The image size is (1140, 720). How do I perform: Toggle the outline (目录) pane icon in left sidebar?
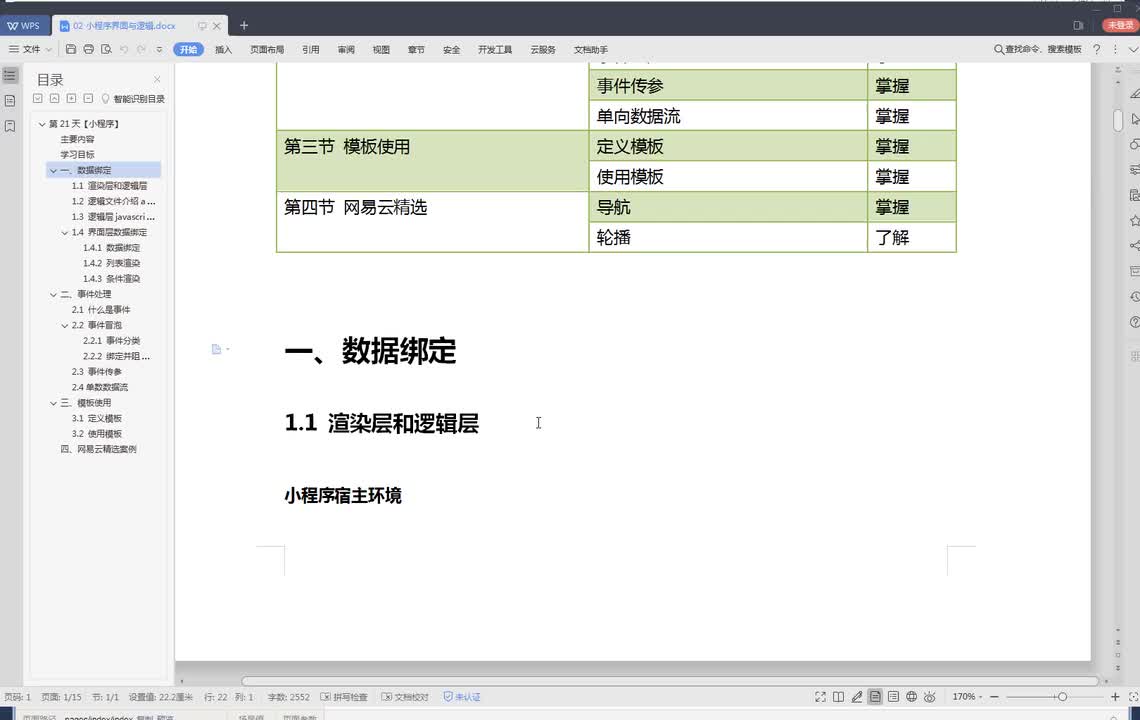pos(10,75)
